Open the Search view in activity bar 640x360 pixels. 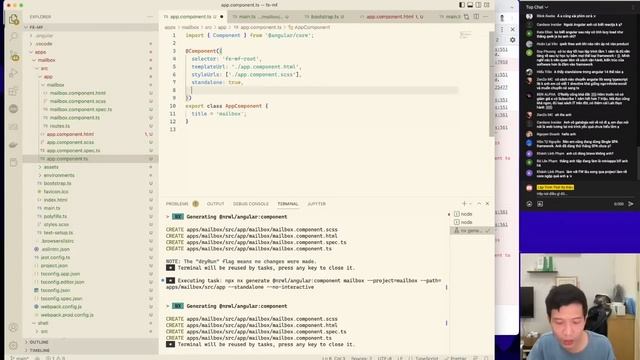pos(14,37)
